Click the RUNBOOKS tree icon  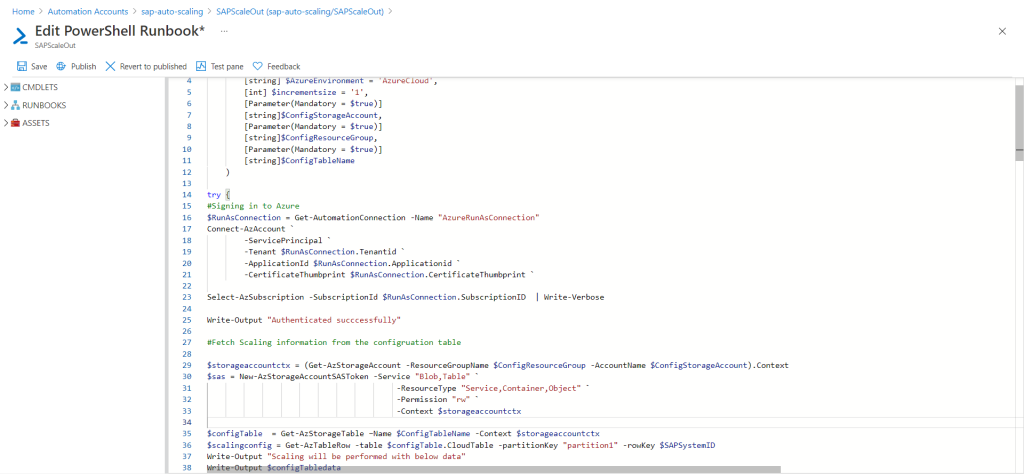point(16,105)
